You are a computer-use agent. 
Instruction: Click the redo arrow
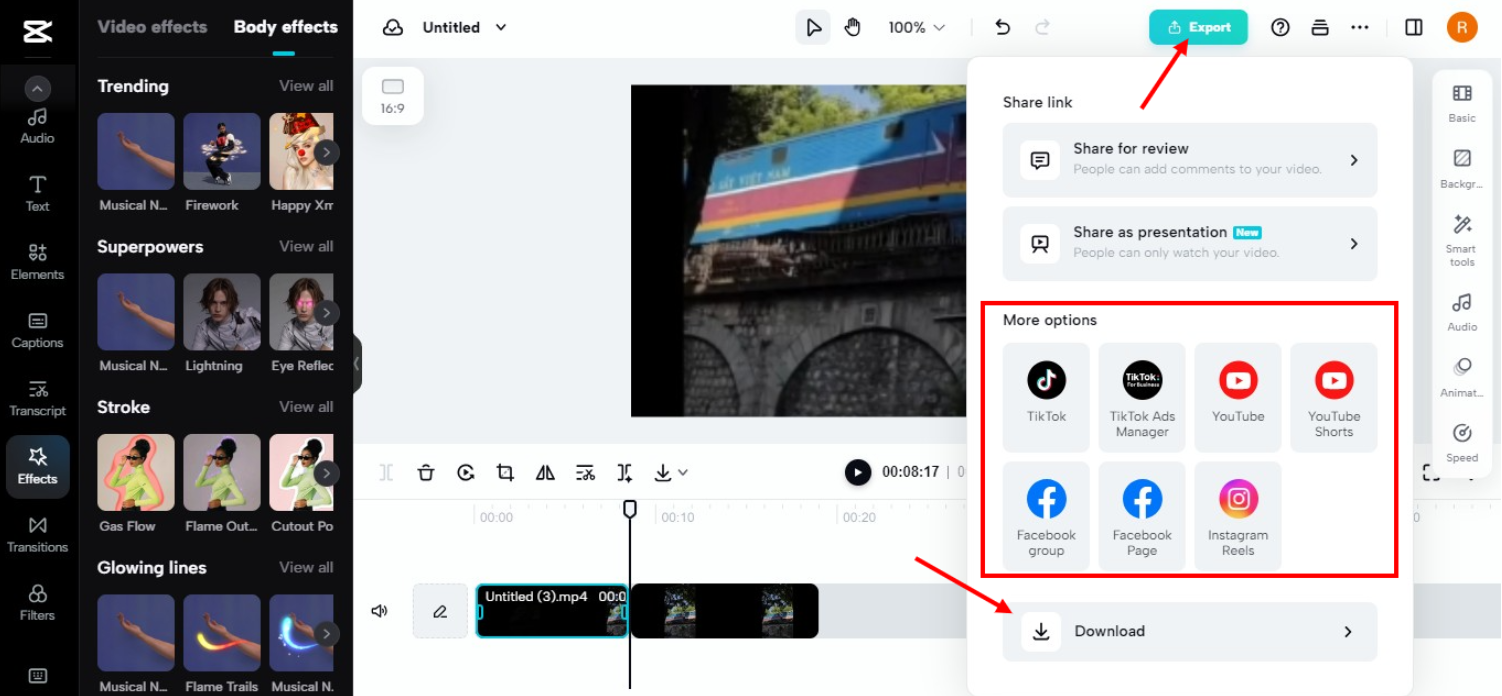(1043, 28)
